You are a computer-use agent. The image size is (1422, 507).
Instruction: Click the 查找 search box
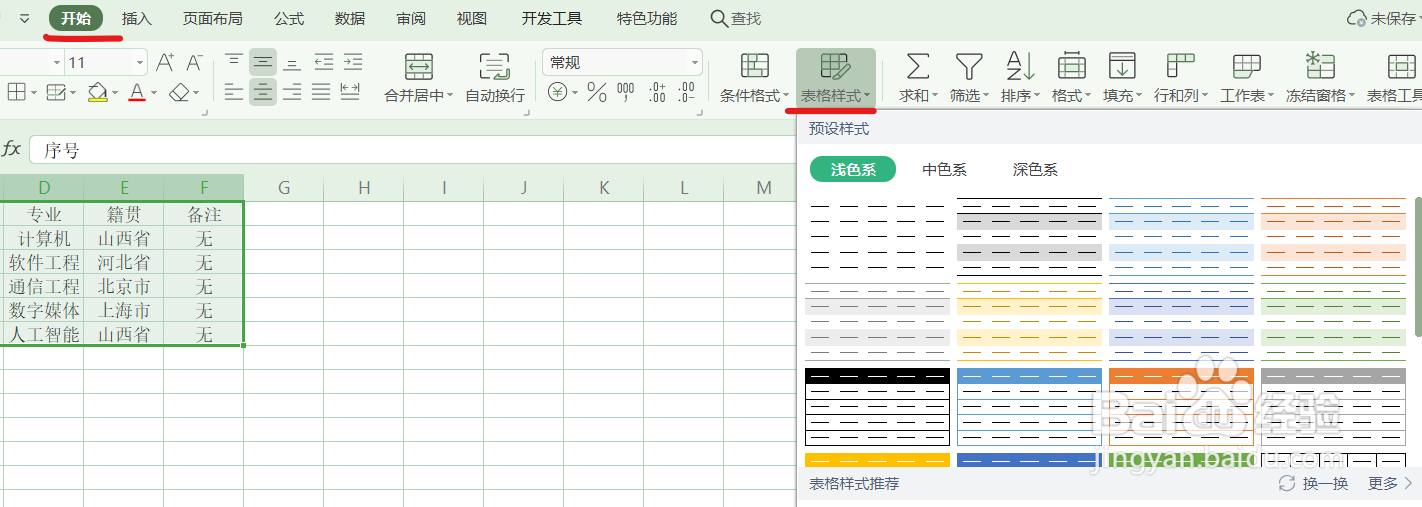(736, 18)
